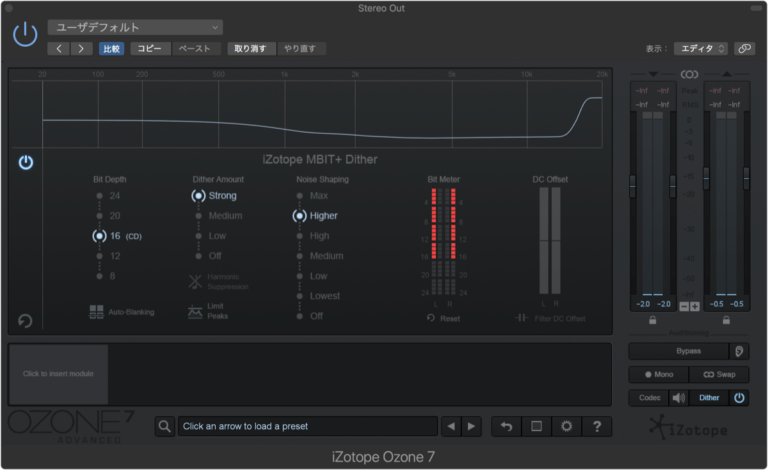The width and height of the screenshot is (768, 470).
Task: Click the 取り消す undo button
Action: [x=250, y=48]
